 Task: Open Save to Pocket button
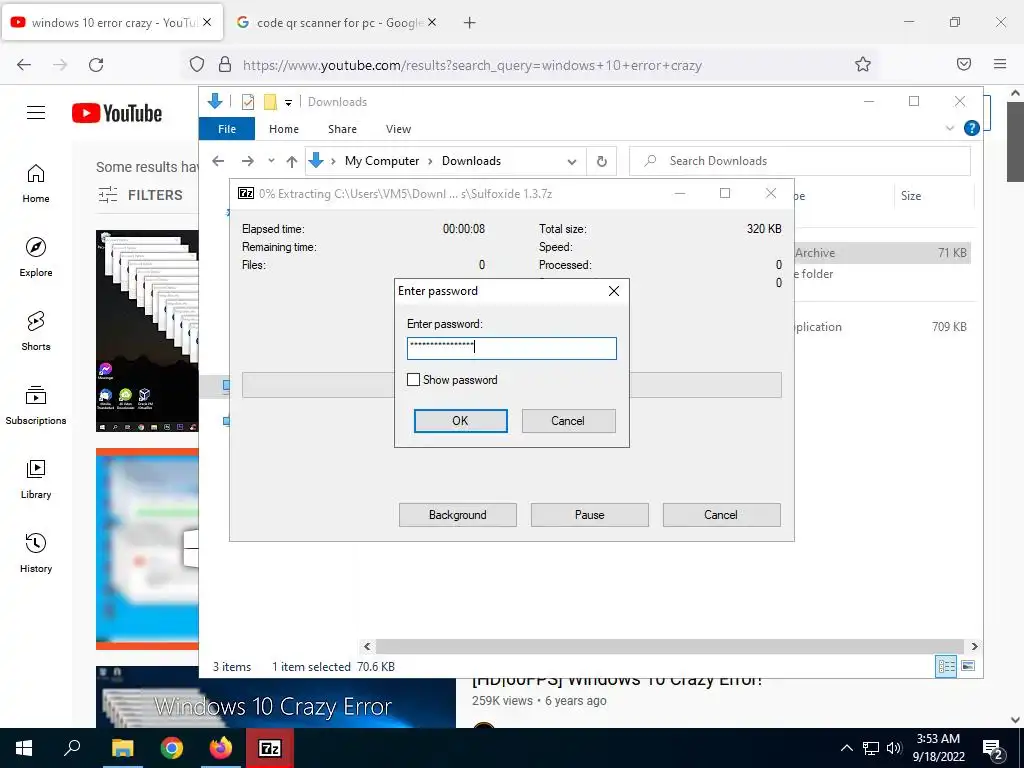(x=963, y=64)
